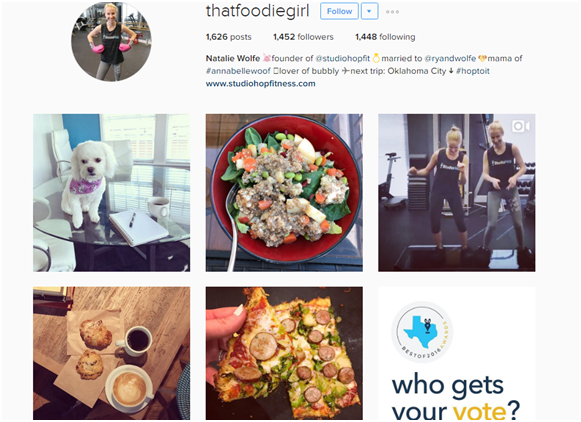Select the #hoptoit hashtag
Image resolution: width=581 pixels, height=422 pixels.
coord(473,71)
